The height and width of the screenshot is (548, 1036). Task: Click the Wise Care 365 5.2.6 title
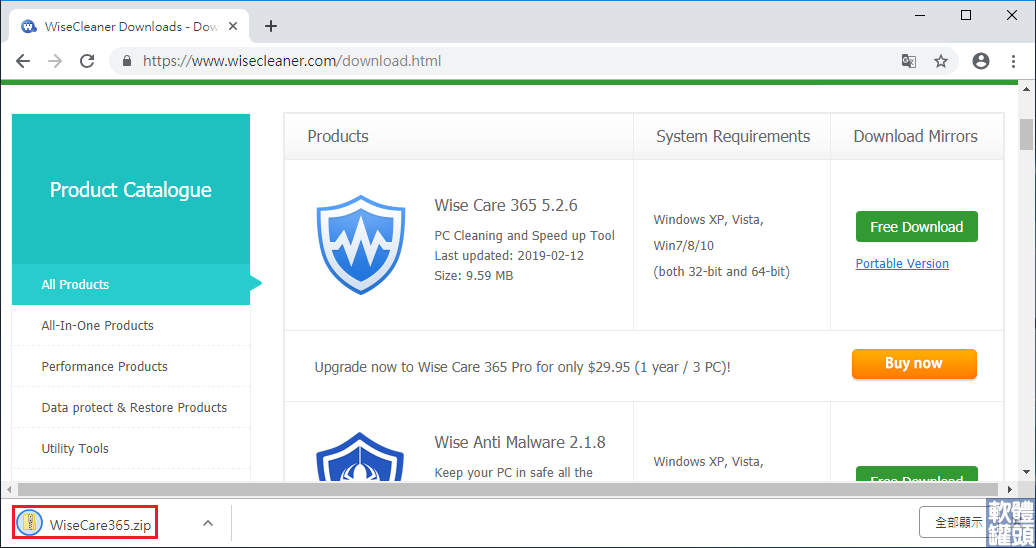point(506,205)
